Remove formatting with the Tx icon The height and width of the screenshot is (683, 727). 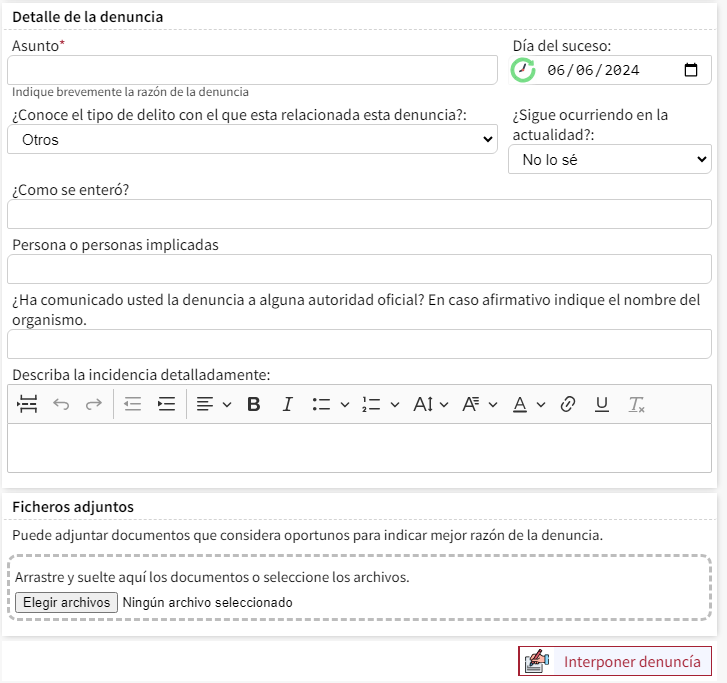[x=636, y=404]
